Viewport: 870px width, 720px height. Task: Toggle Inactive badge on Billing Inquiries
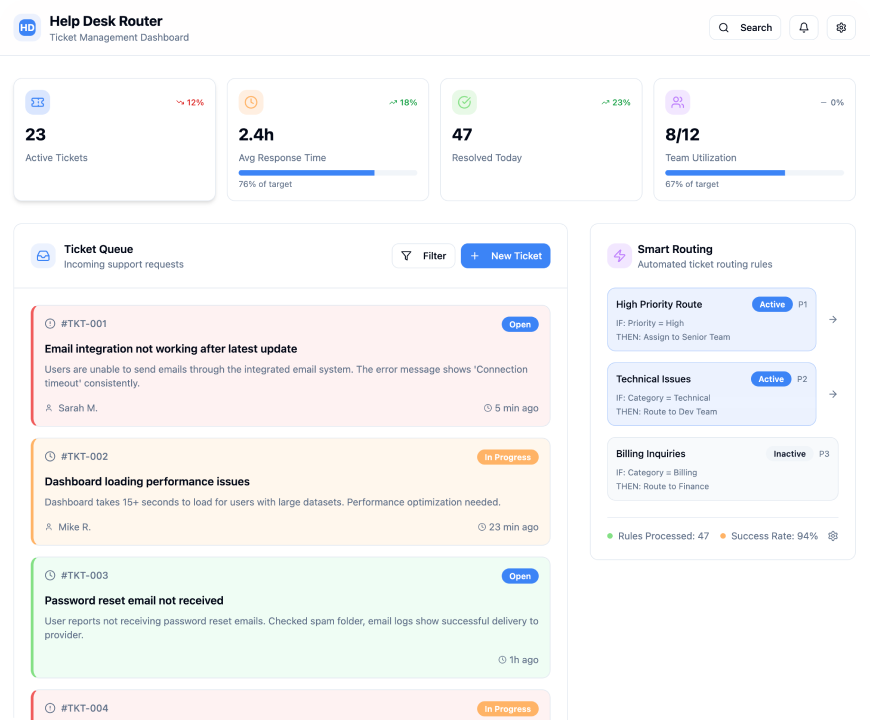(790, 454)
